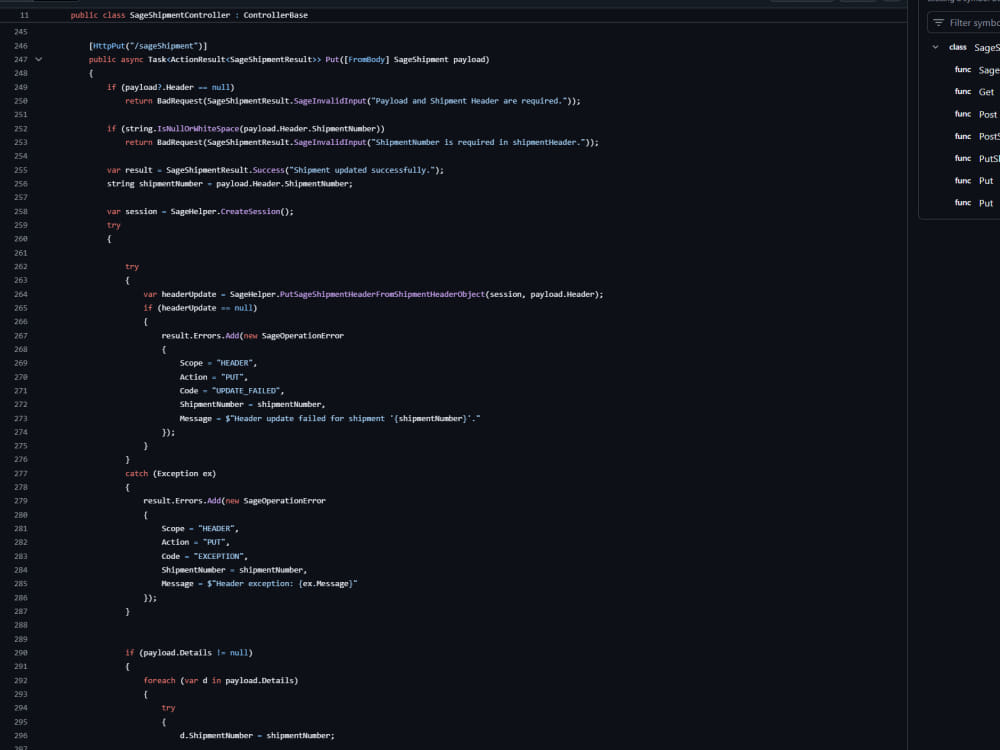1000x750 pixels.
Task: Click the Success method on line 255
Action: (x=268, y=170)
